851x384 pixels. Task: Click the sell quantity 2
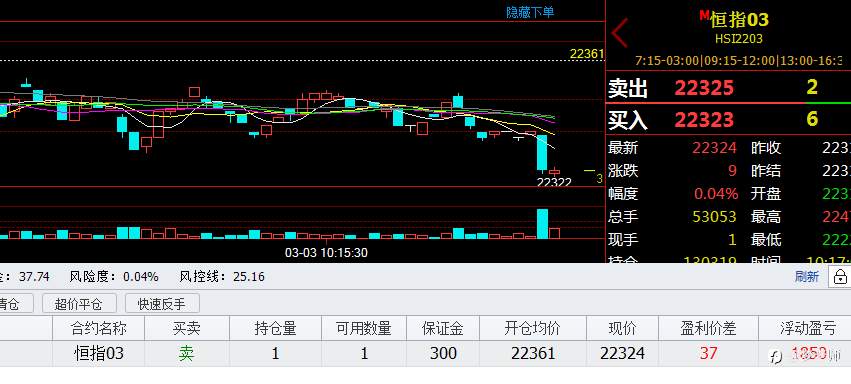click(812, 87)
